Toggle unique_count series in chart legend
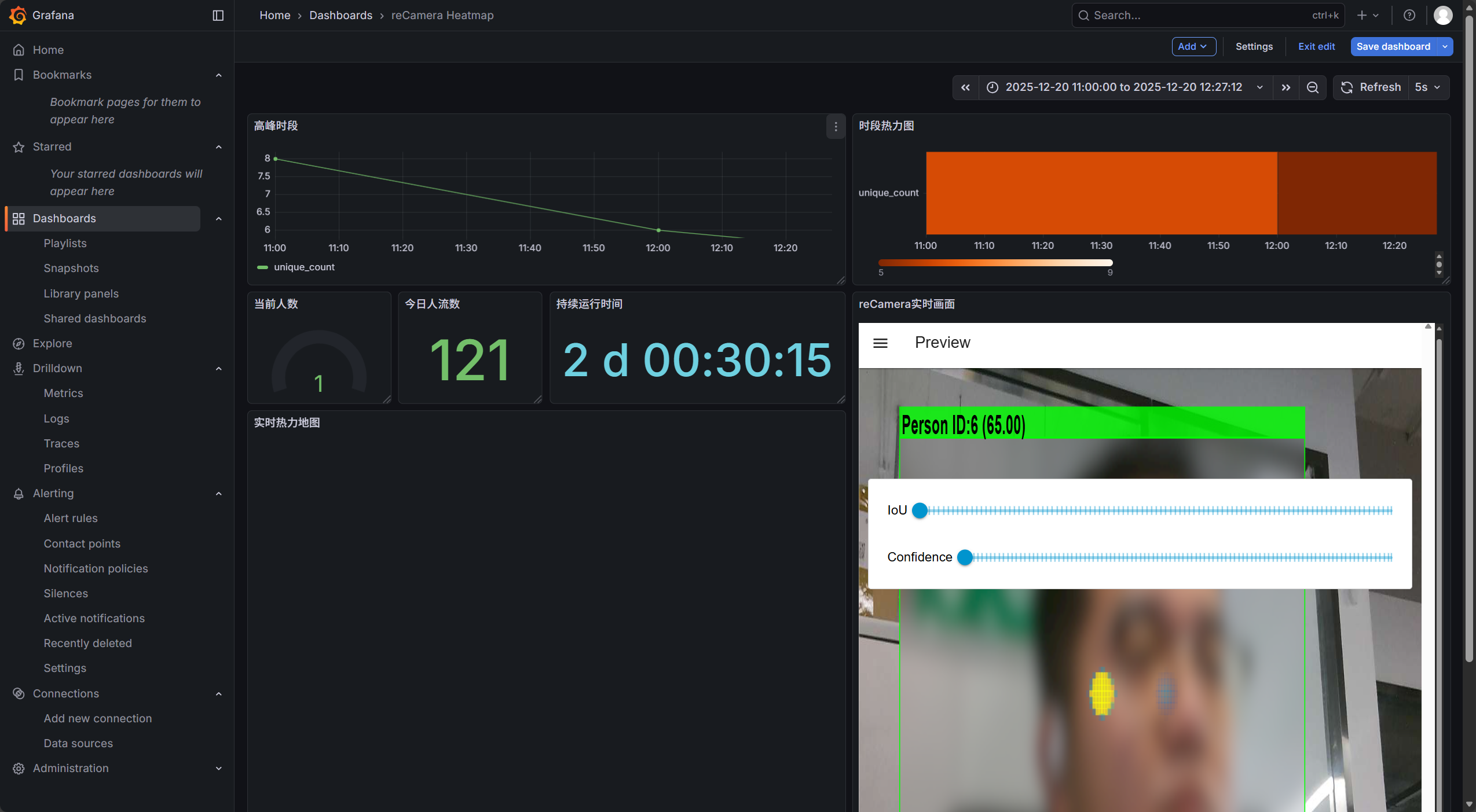1476x812 pixels. (x=303, y=267)
